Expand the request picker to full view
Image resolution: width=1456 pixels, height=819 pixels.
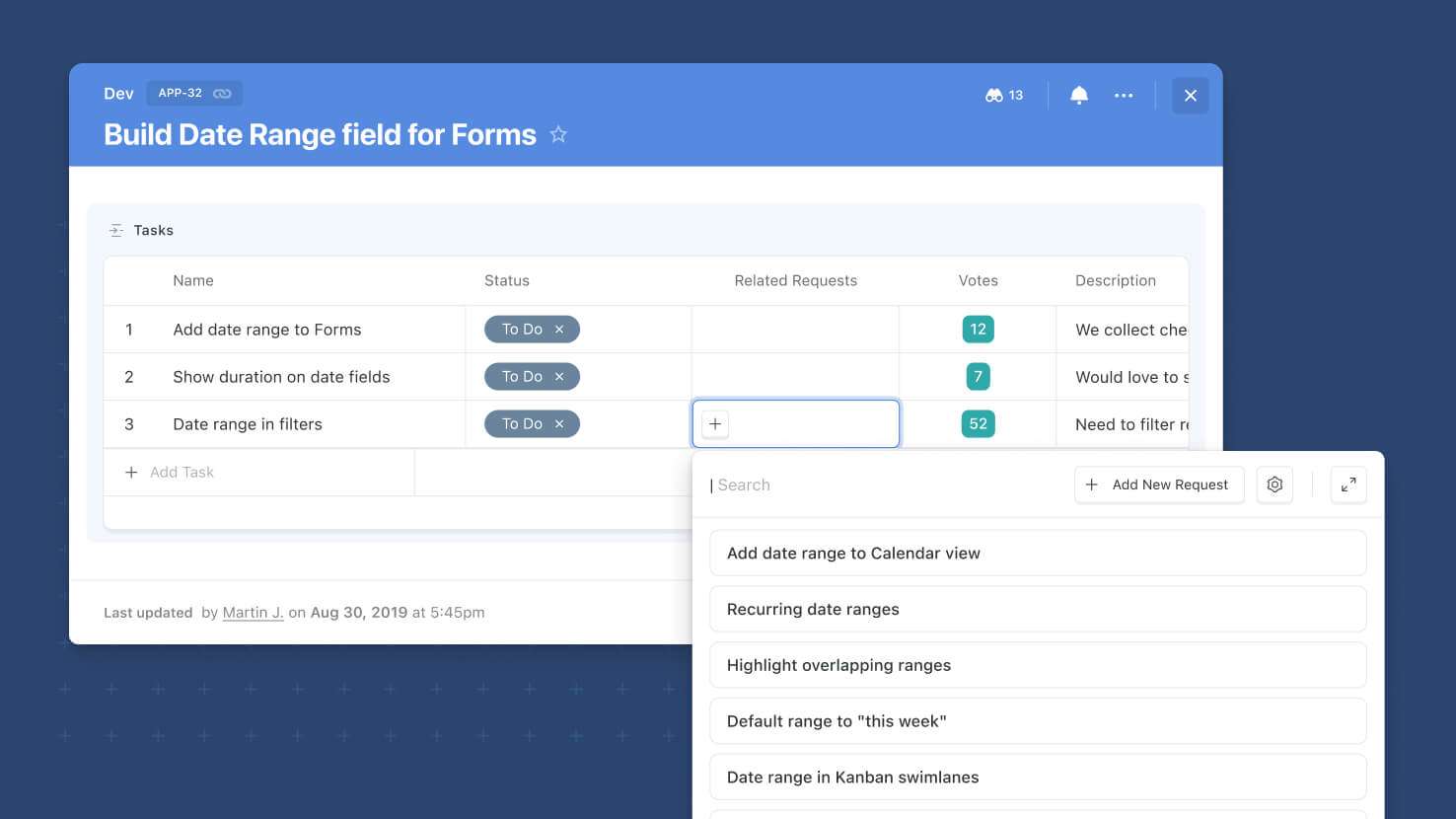tap(1348, 484)
